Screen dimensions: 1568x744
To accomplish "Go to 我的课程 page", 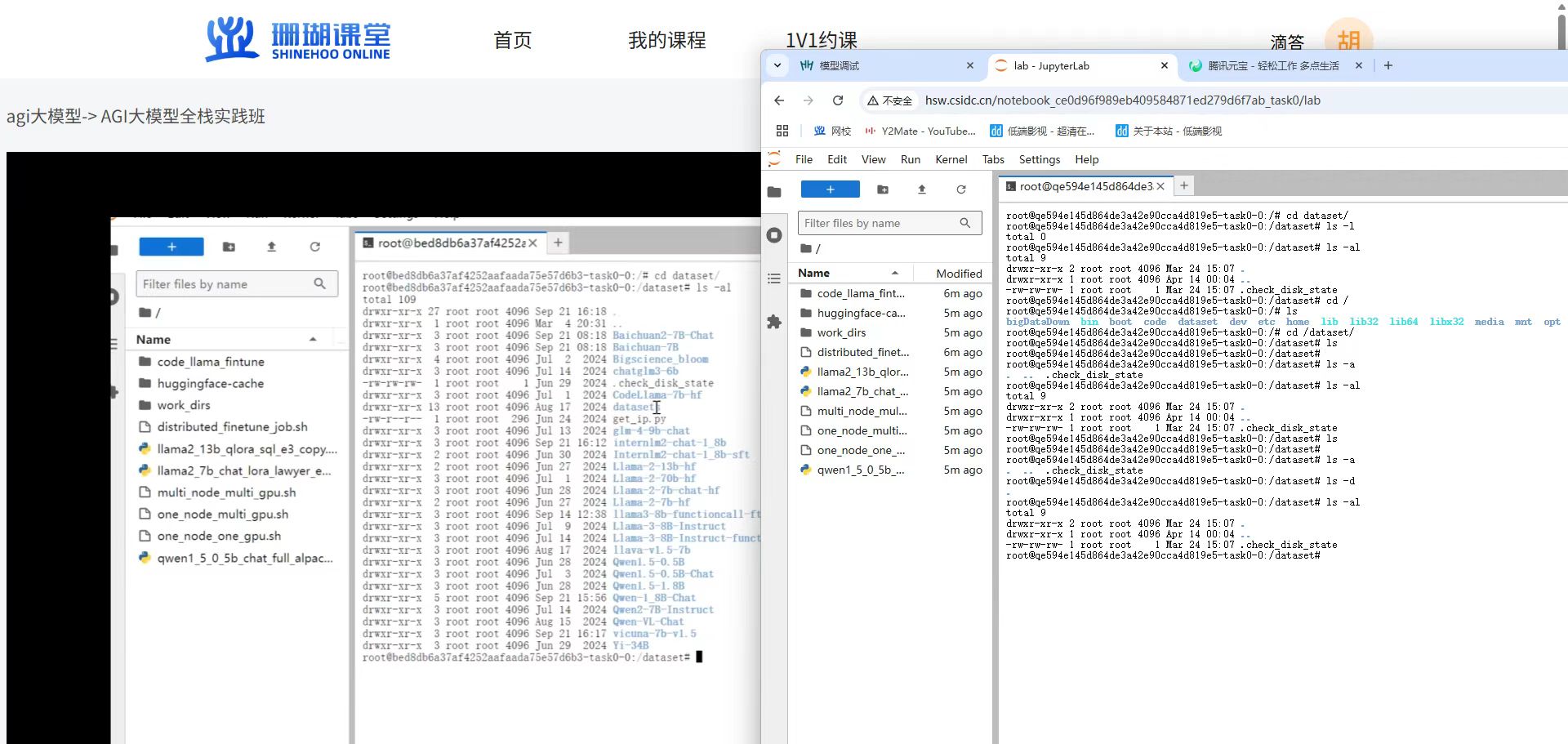I will (x=666, y=40).
